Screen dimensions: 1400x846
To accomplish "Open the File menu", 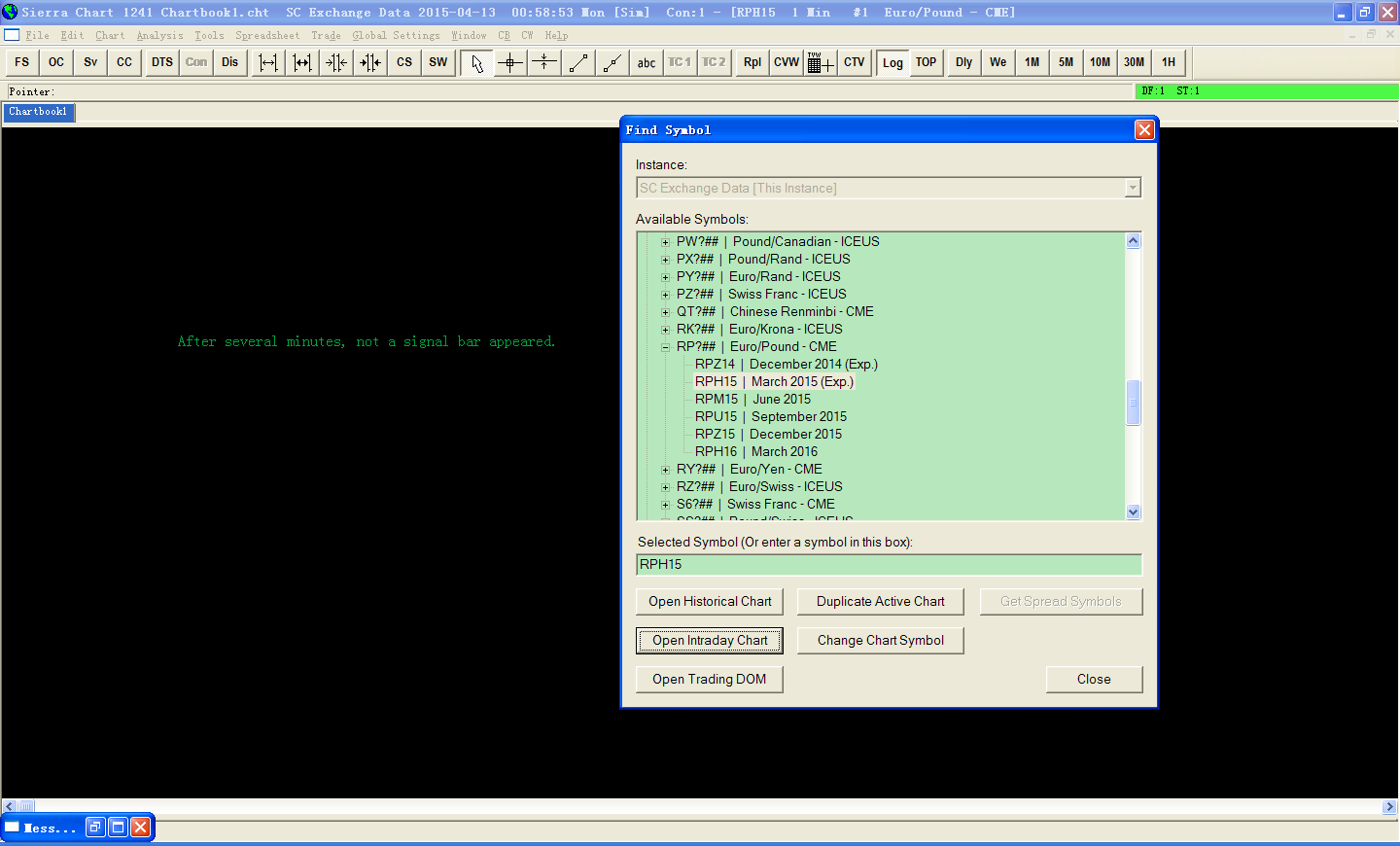I will pos(38,36).
